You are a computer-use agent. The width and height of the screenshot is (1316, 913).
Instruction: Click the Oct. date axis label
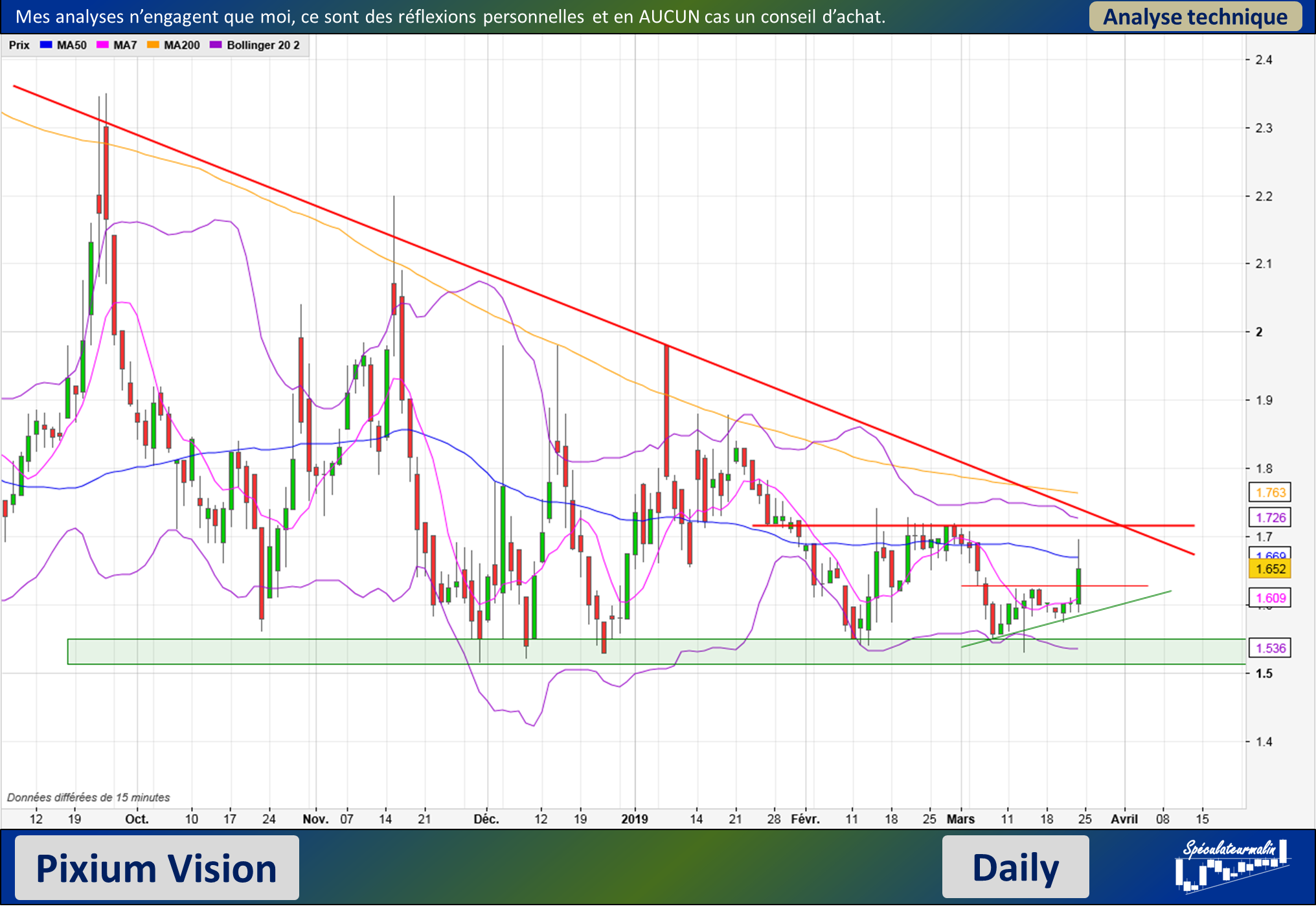137,819
